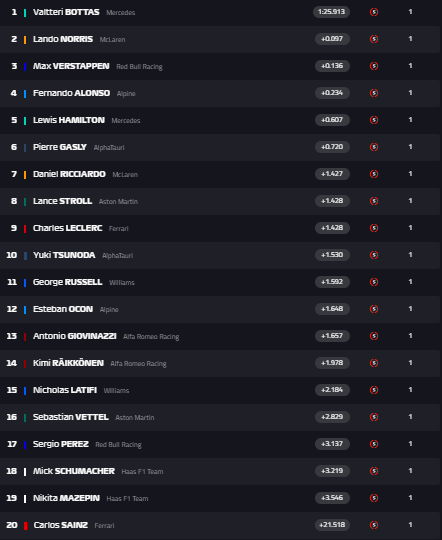
Task: Click the 1:25.913 lap time badge
Action: point(331,12)
